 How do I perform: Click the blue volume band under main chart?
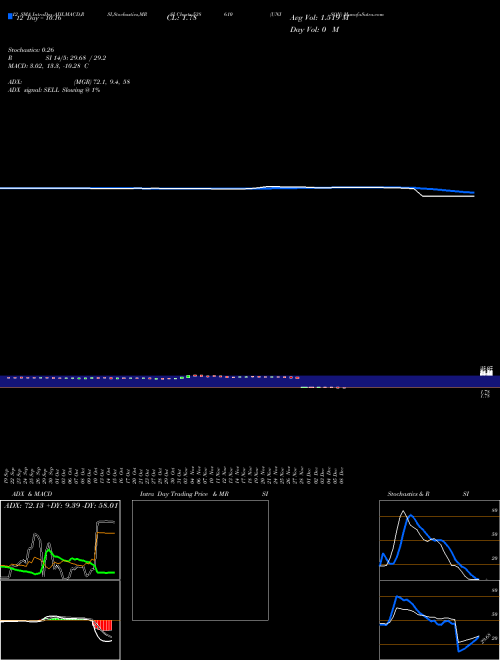250,381
